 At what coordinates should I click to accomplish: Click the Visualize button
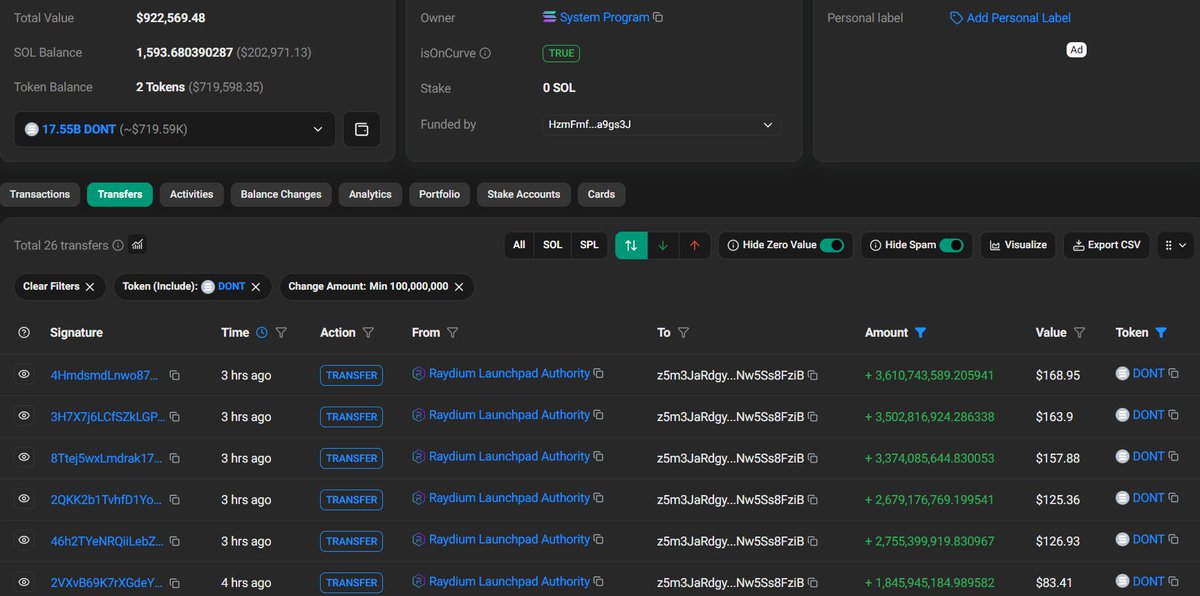click(x=1018, y=245)
